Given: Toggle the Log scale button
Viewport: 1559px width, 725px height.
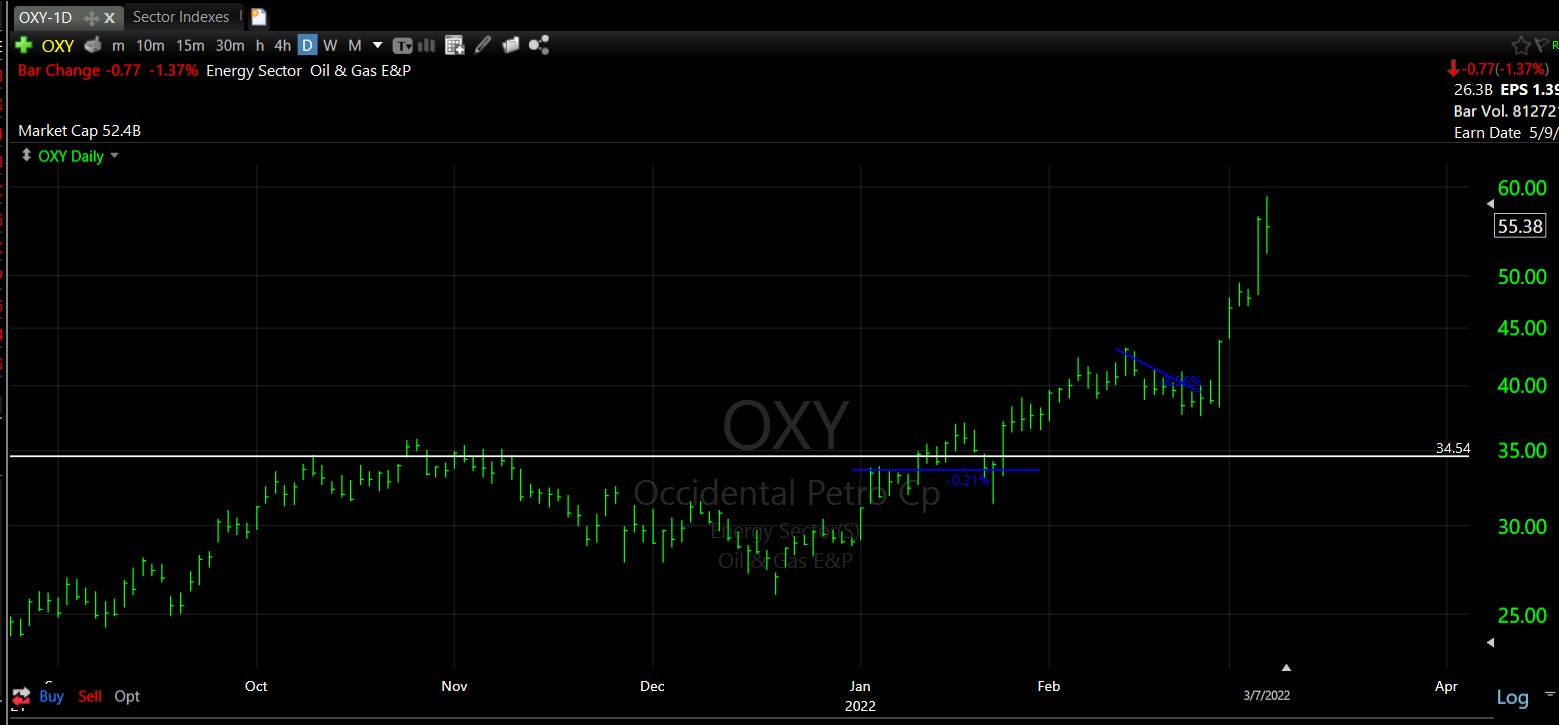Looking at the screenshot, I should point(1512,697).
